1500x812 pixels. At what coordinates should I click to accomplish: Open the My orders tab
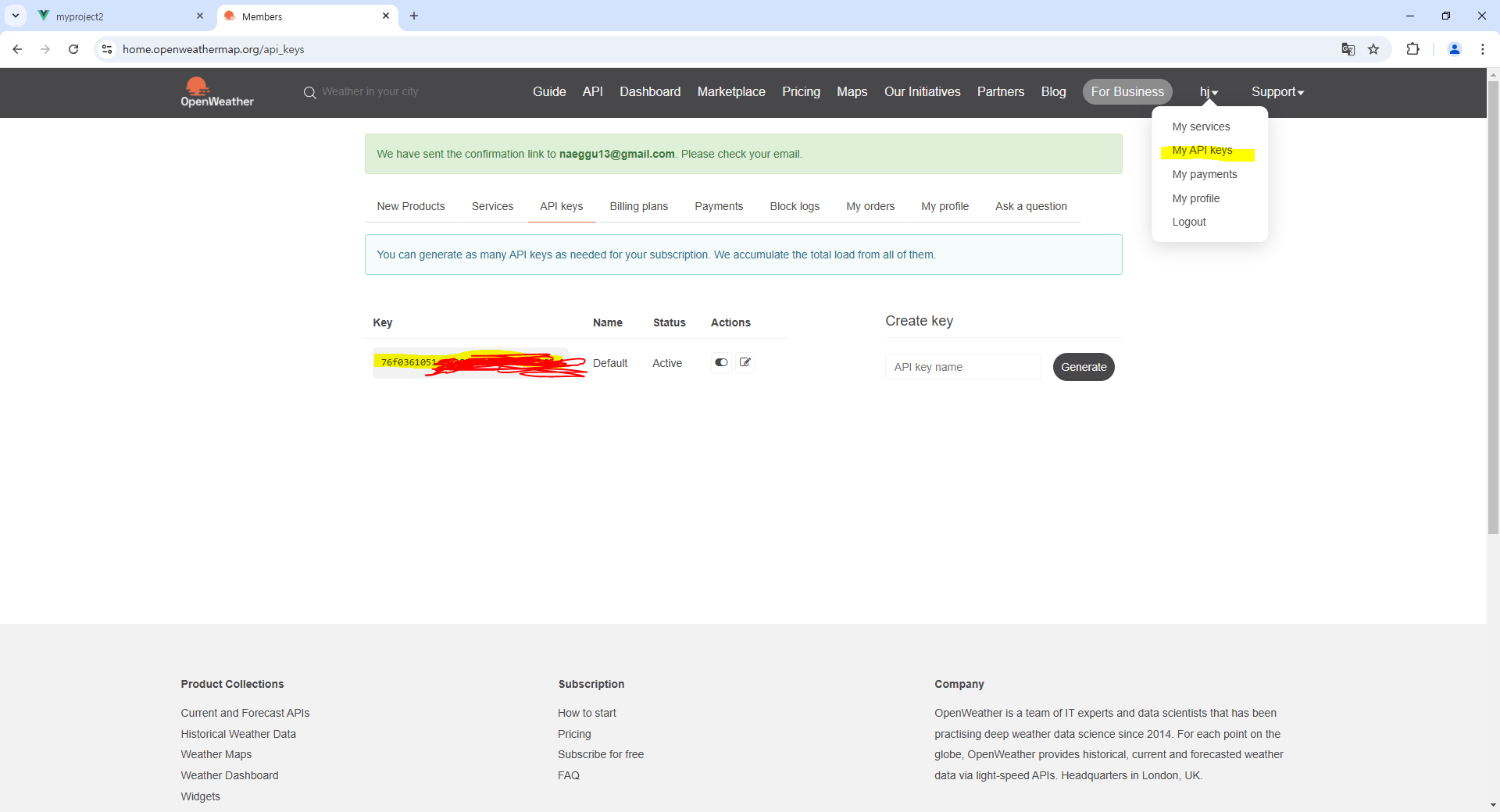870,206
